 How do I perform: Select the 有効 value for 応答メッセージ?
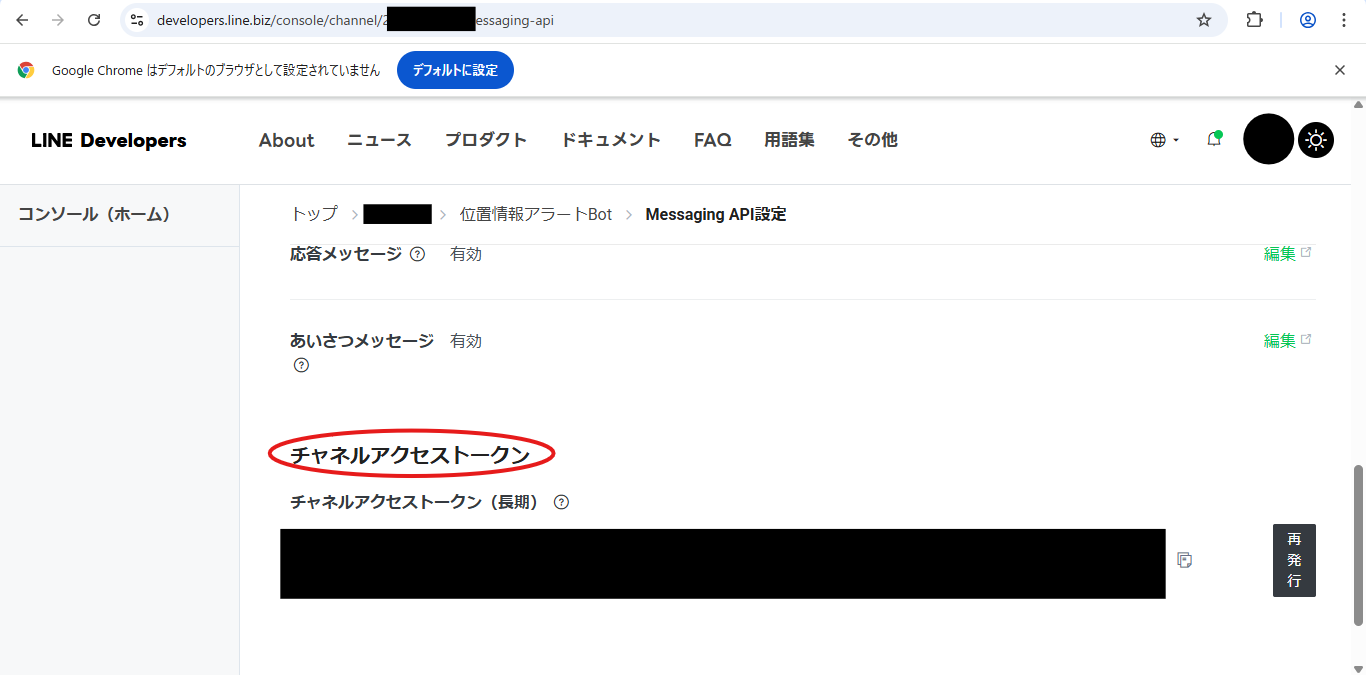[466, 254]
